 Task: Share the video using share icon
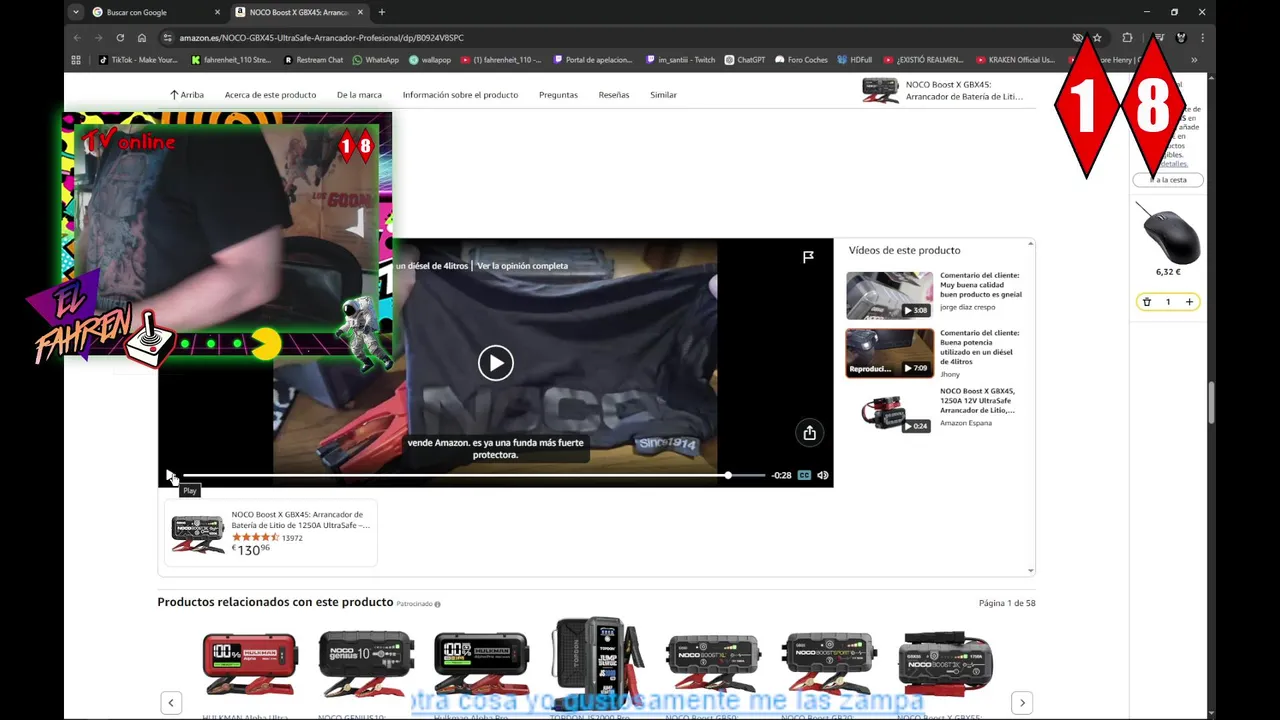coord(809,433)
